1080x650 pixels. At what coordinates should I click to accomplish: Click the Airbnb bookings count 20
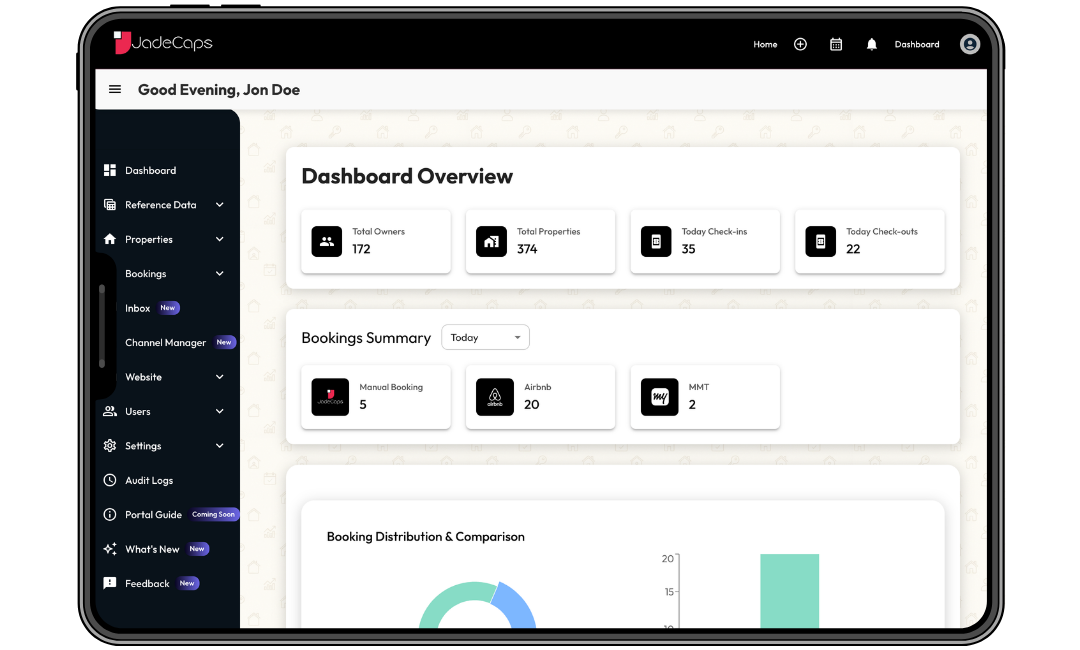(x=531, y=405)
